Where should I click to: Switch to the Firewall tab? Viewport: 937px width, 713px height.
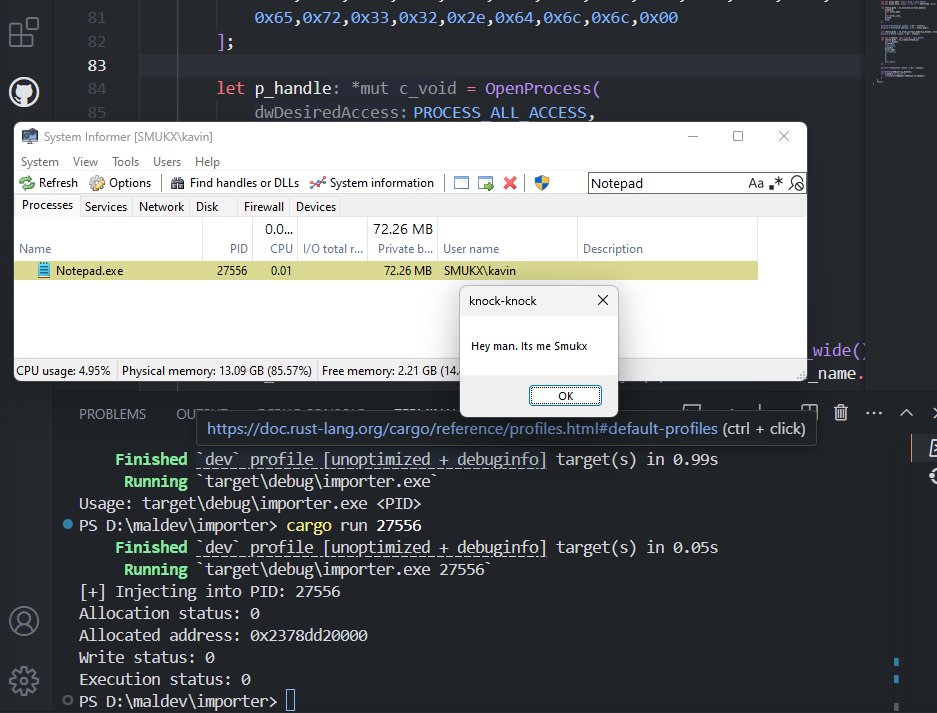tap(264, 207)
